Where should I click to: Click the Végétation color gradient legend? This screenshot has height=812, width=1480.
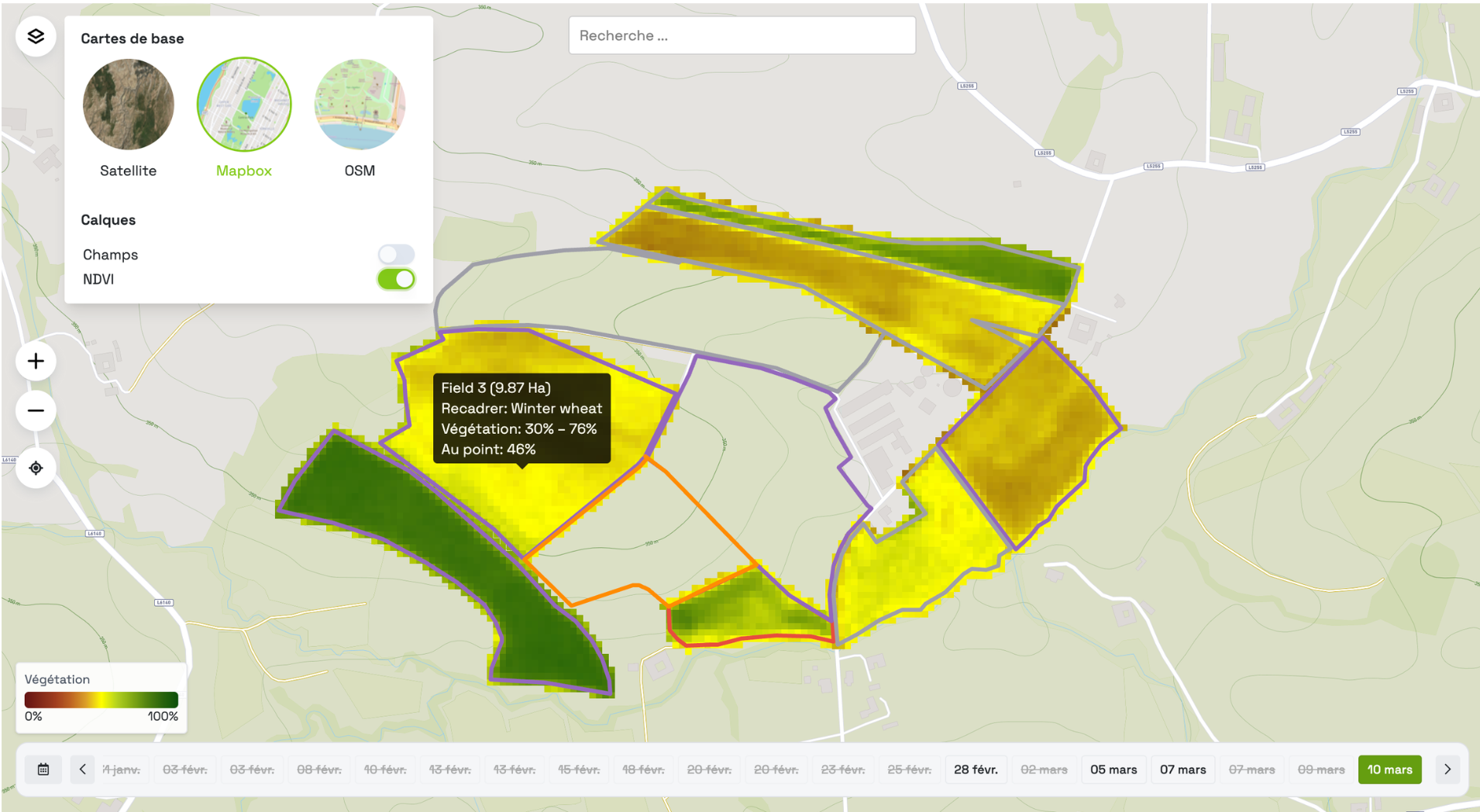tap(102, 700)
